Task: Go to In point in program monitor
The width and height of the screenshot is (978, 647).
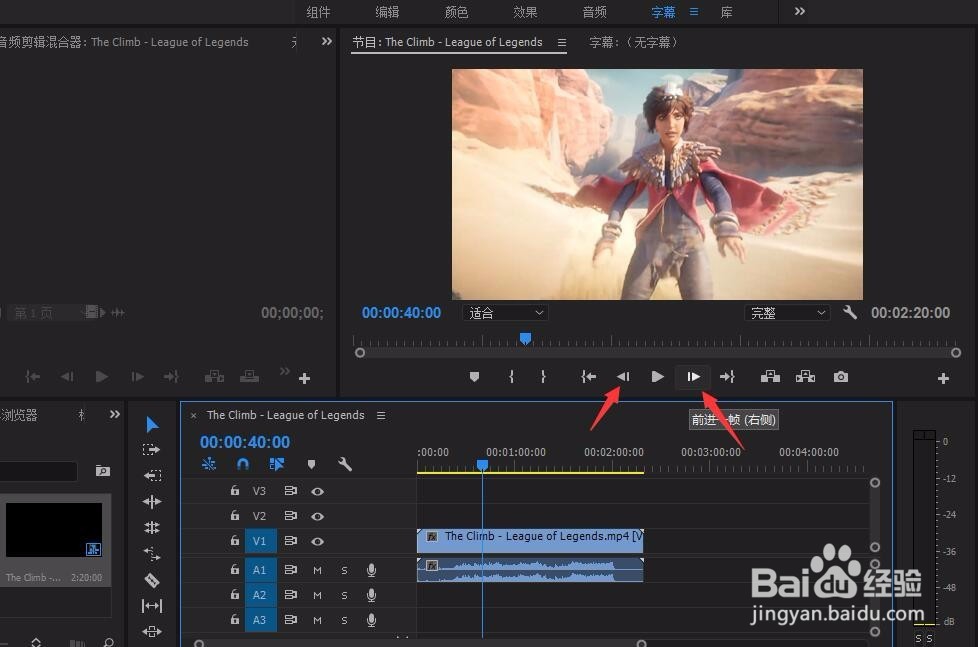Action: pos(588,377)
